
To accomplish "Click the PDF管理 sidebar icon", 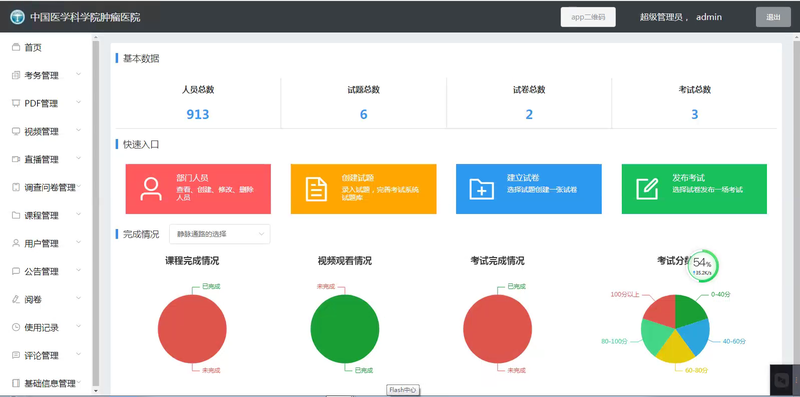I will pyautogui.click(x=16, y=104).
